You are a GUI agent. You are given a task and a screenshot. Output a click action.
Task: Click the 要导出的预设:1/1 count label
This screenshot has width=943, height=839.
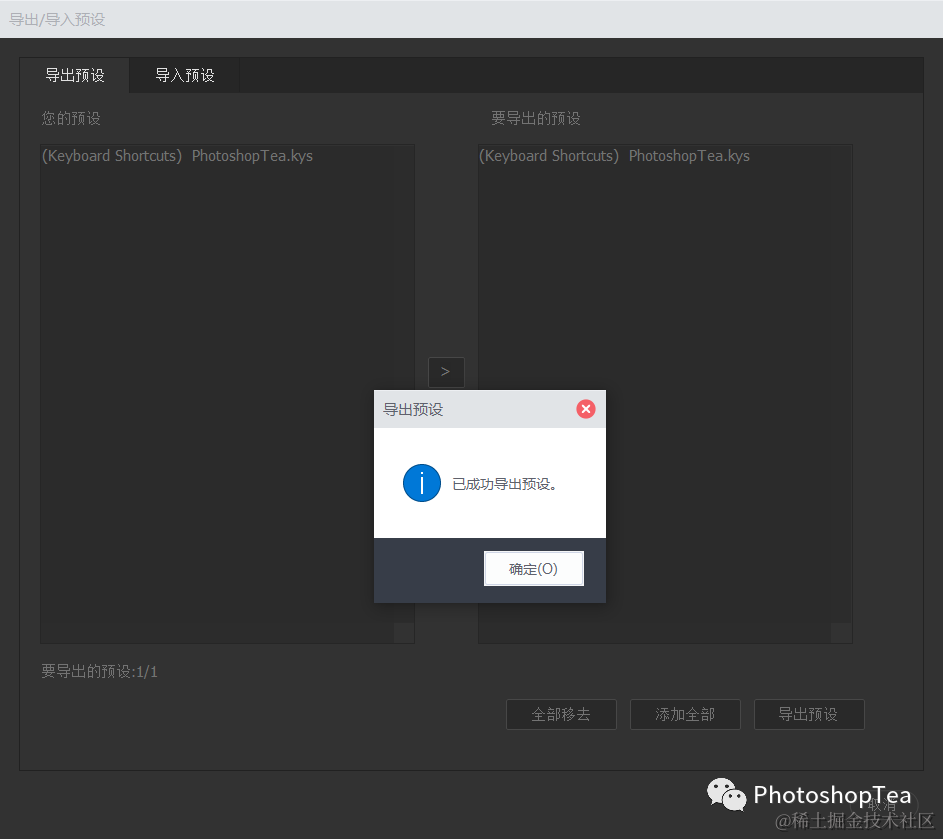click(x=99, y=671)
